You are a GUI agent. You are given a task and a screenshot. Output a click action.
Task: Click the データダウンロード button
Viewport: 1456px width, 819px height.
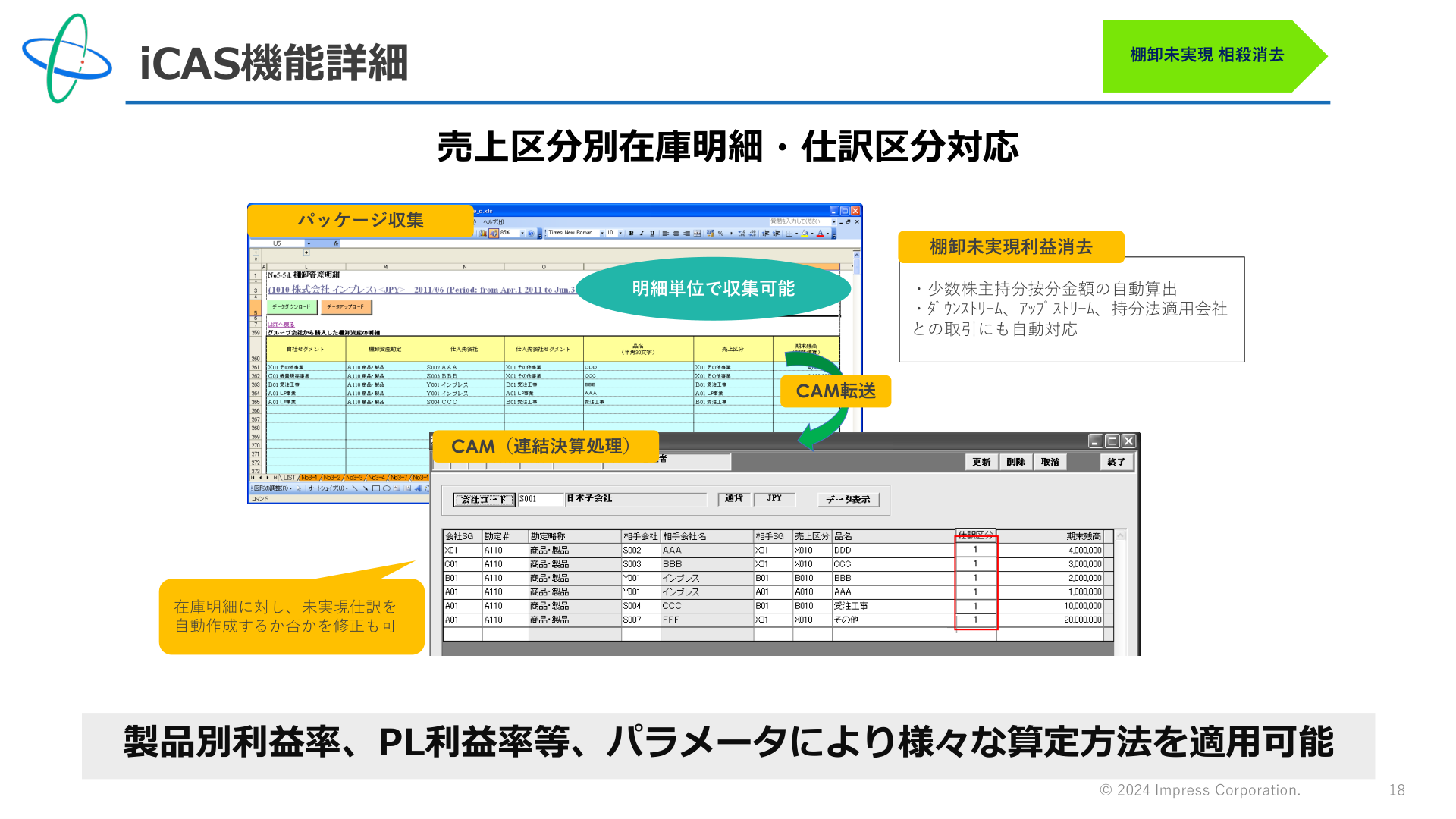tap(291, 307)
